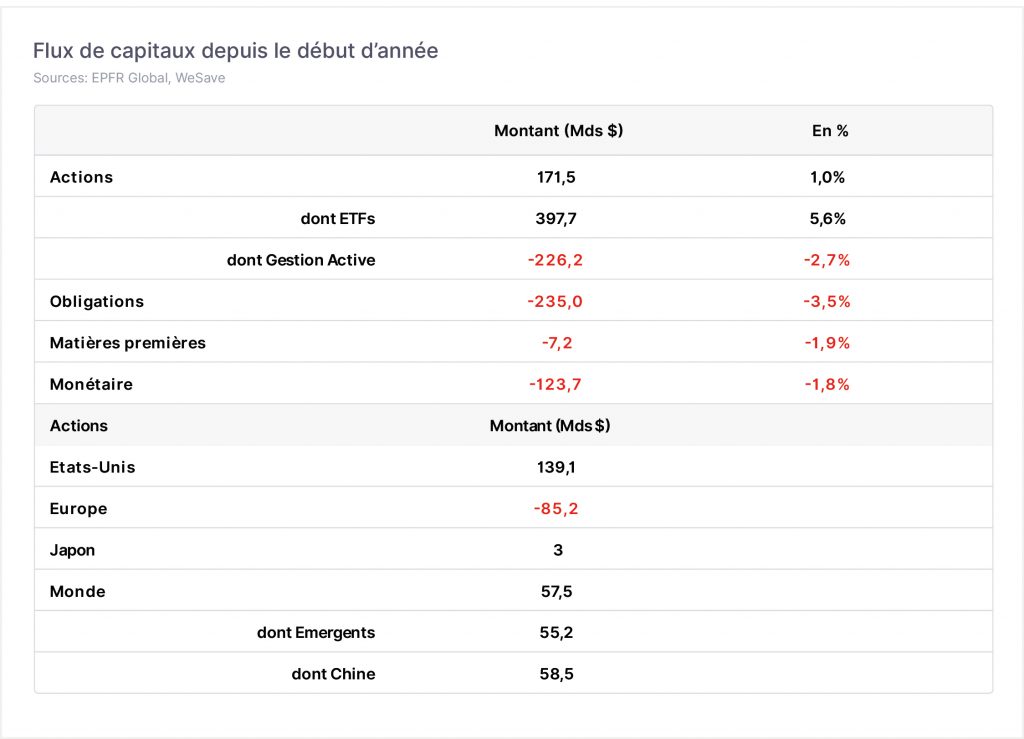Screen dimensions: 1024x739
Task: Click the Etats-Unis row label
Action: (93, 467)
